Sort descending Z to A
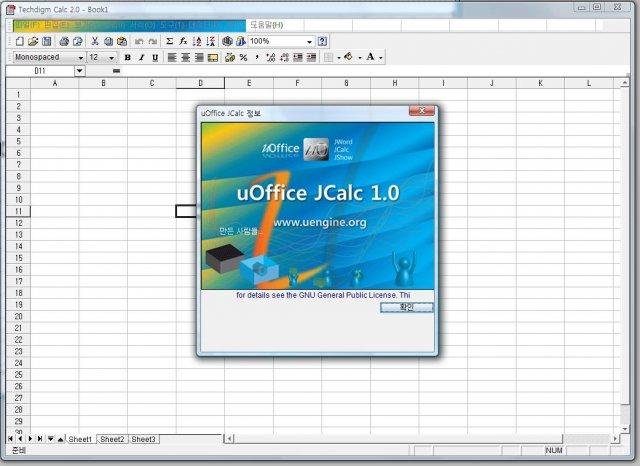640x466 pixels. tap(211, 41)
